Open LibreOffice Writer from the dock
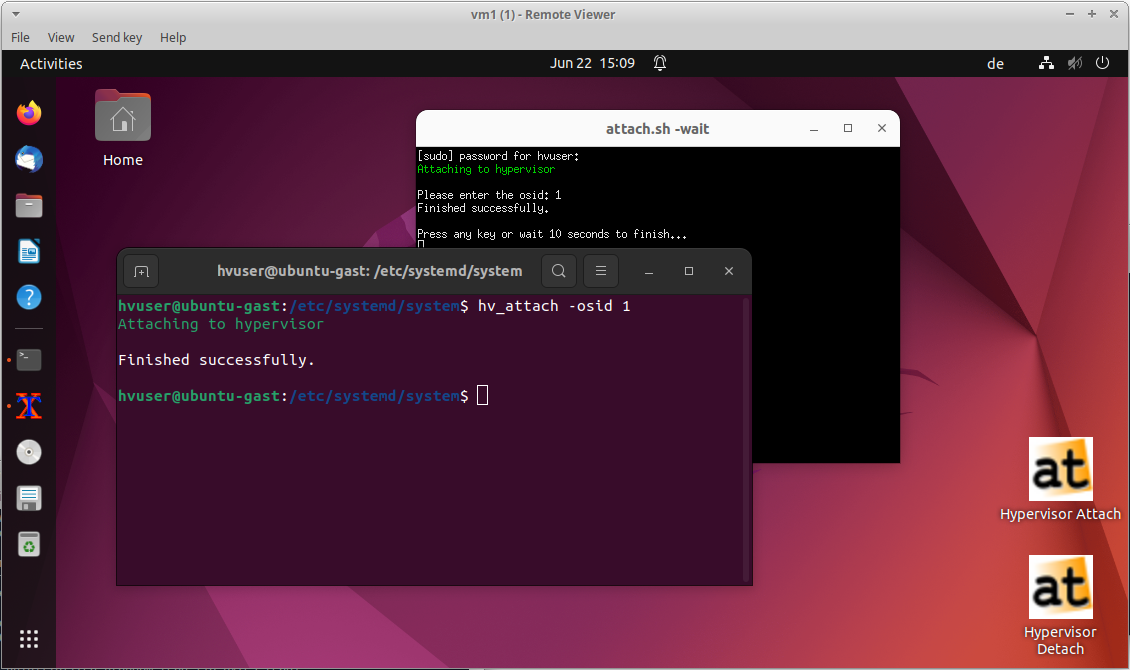Image resolution: width=1130 pixels, height=670 pixels. point(29,251)
